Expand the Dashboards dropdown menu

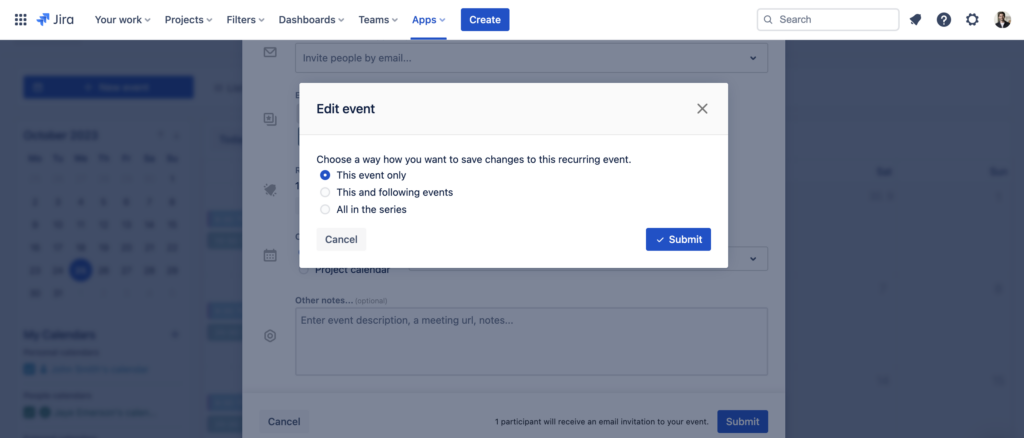pyautogui.click(x=310, y=19)
